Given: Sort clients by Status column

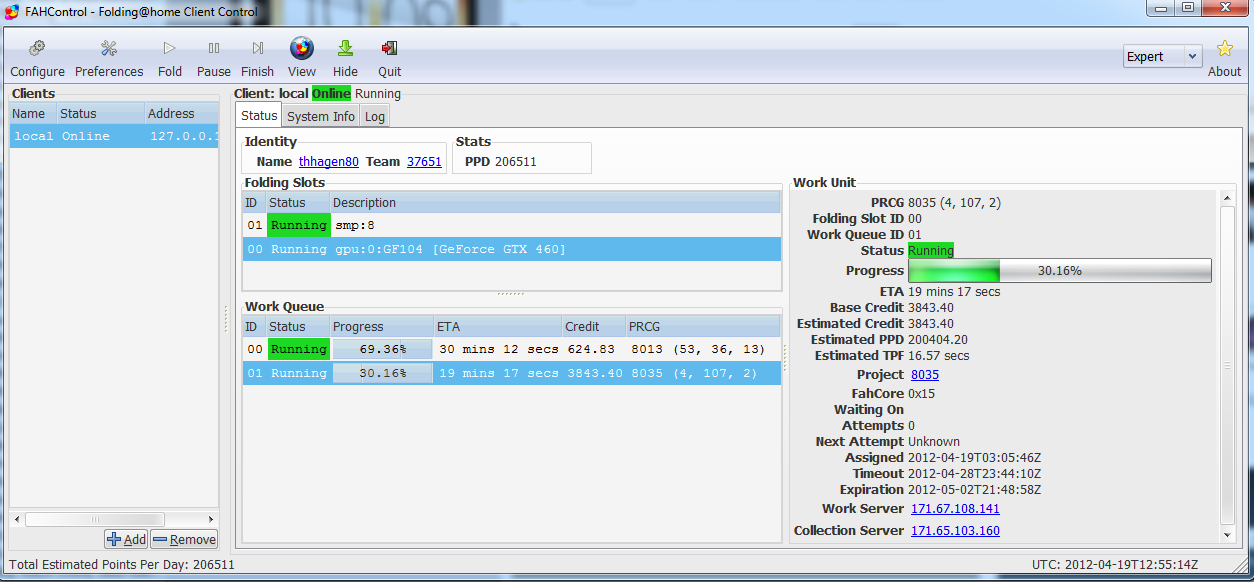Looking at the screenshot, I should point(99,114).
